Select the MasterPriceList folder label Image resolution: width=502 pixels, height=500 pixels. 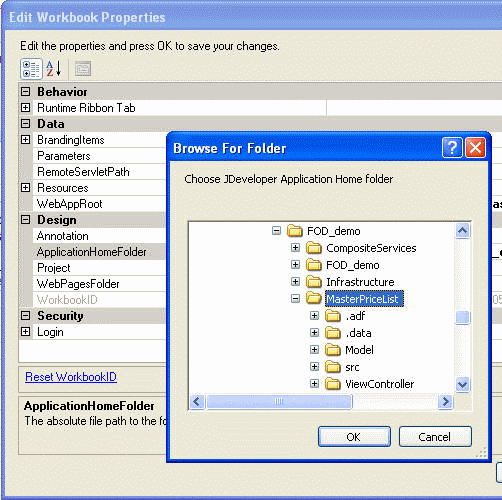(x=364, y=299)
